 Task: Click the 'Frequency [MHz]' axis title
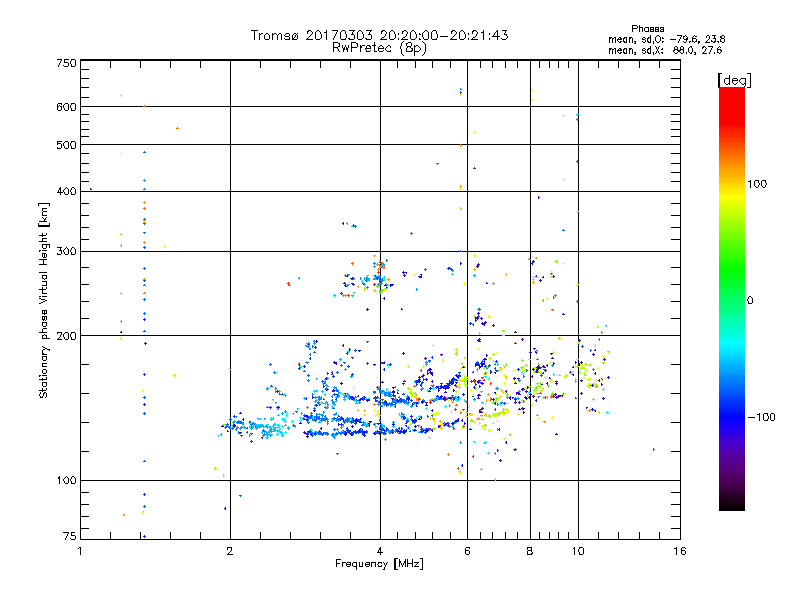pos(379,564)
